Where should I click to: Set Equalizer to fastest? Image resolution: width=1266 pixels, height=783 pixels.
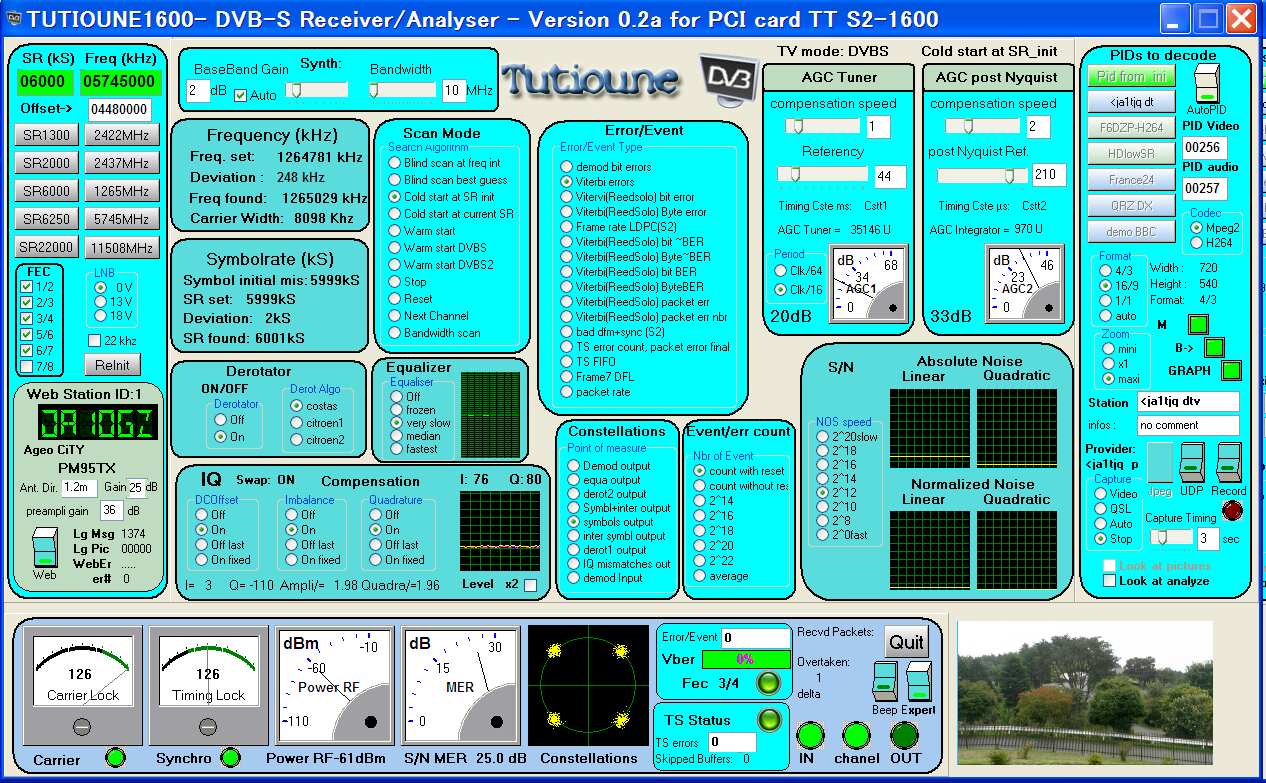point(396,449)
